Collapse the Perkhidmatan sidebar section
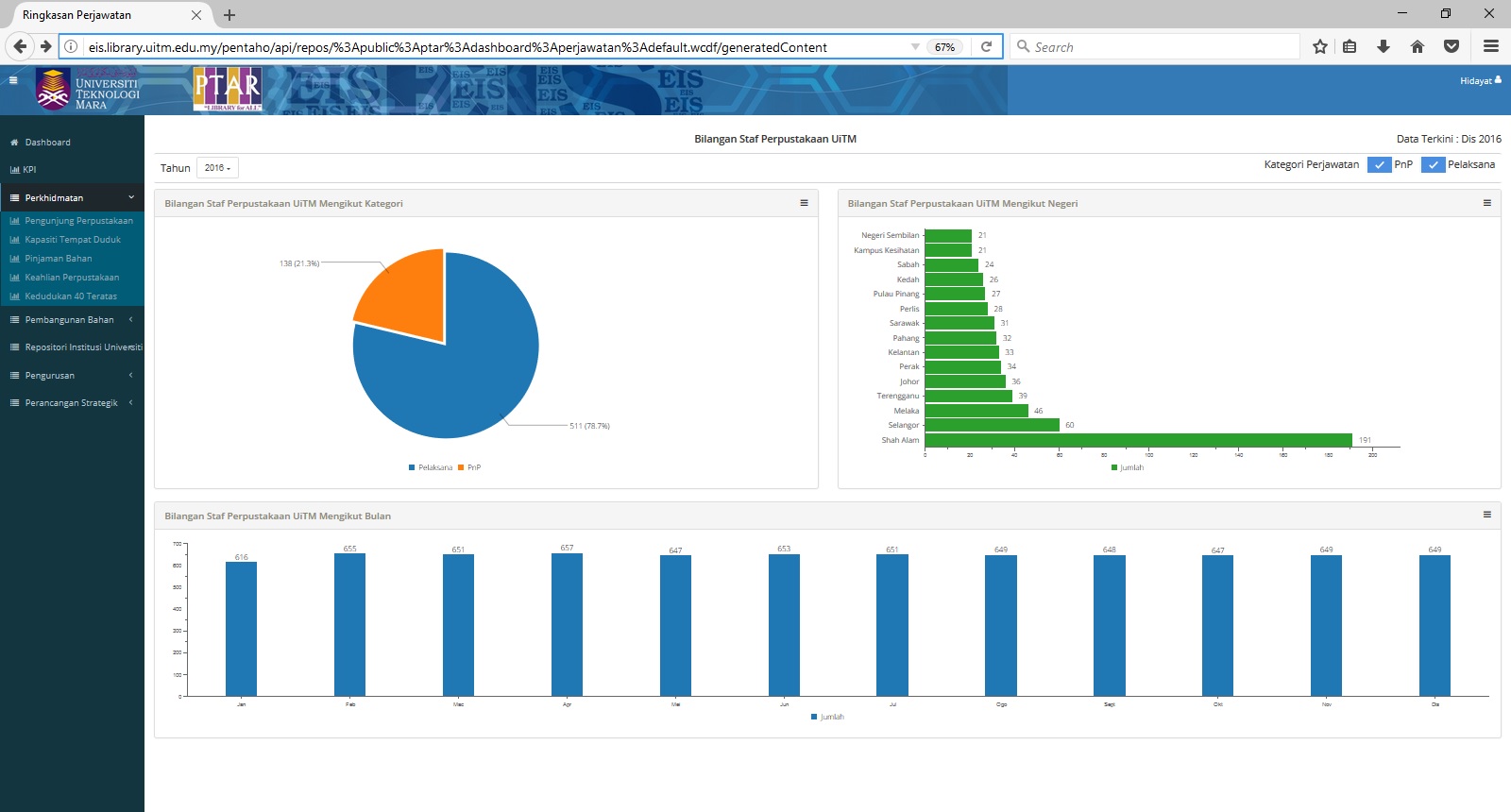Image resolution: width=1511 pixels, height=812 pixels. point(72,197)
